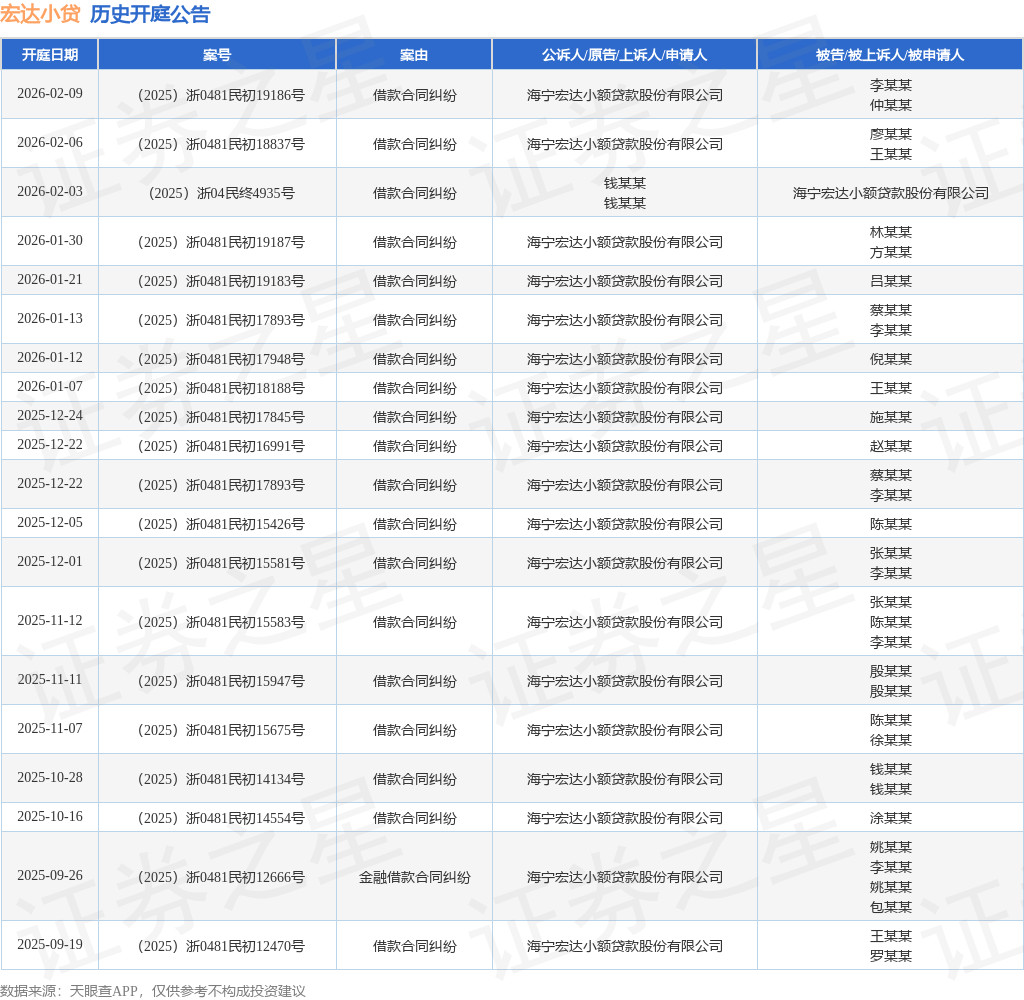Click the 金融借款合同纠纷 case cause cell
This screenshot has width=1024, height=1000.
[x=414, y=877]
